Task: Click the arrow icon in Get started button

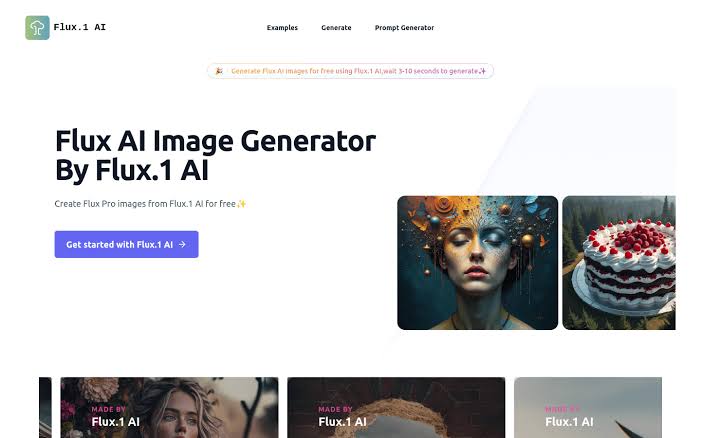Action: pos(182,244)
